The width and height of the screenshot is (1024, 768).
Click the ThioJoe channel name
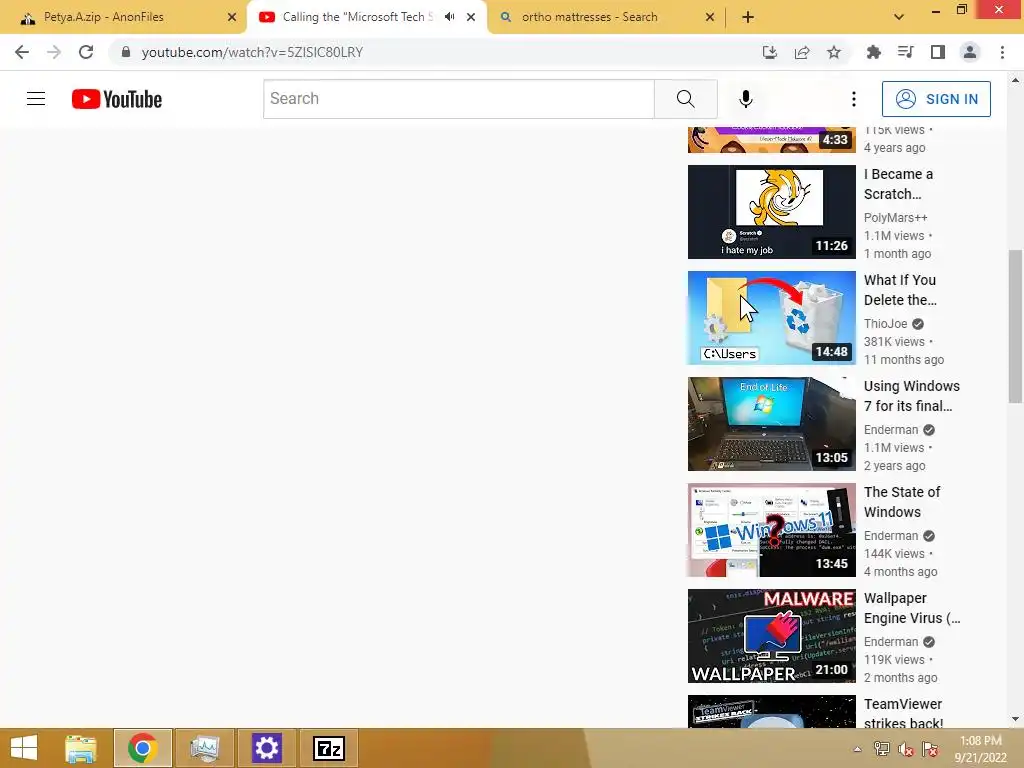(886, 324)
